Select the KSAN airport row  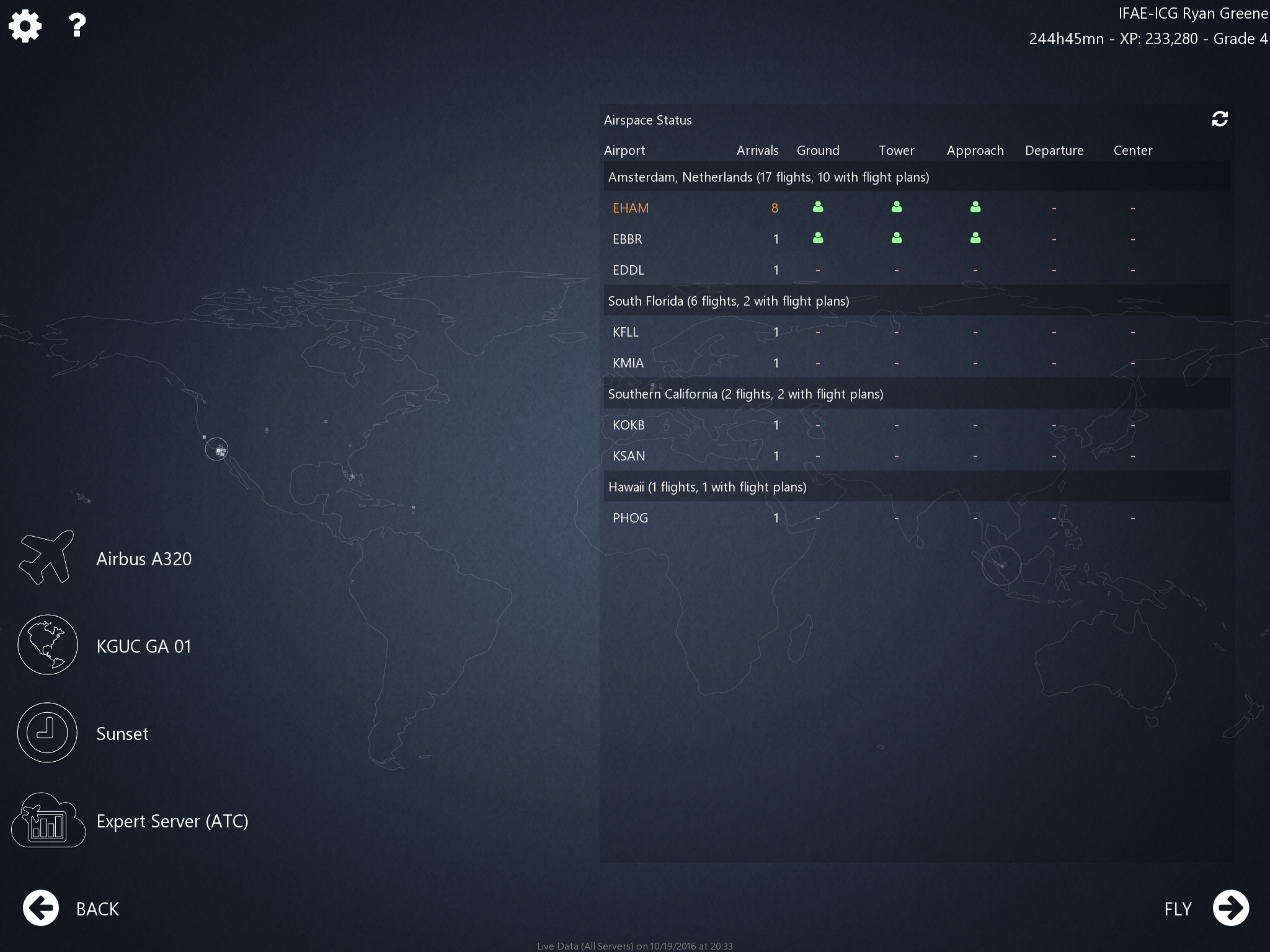click(x=629, y=456)
